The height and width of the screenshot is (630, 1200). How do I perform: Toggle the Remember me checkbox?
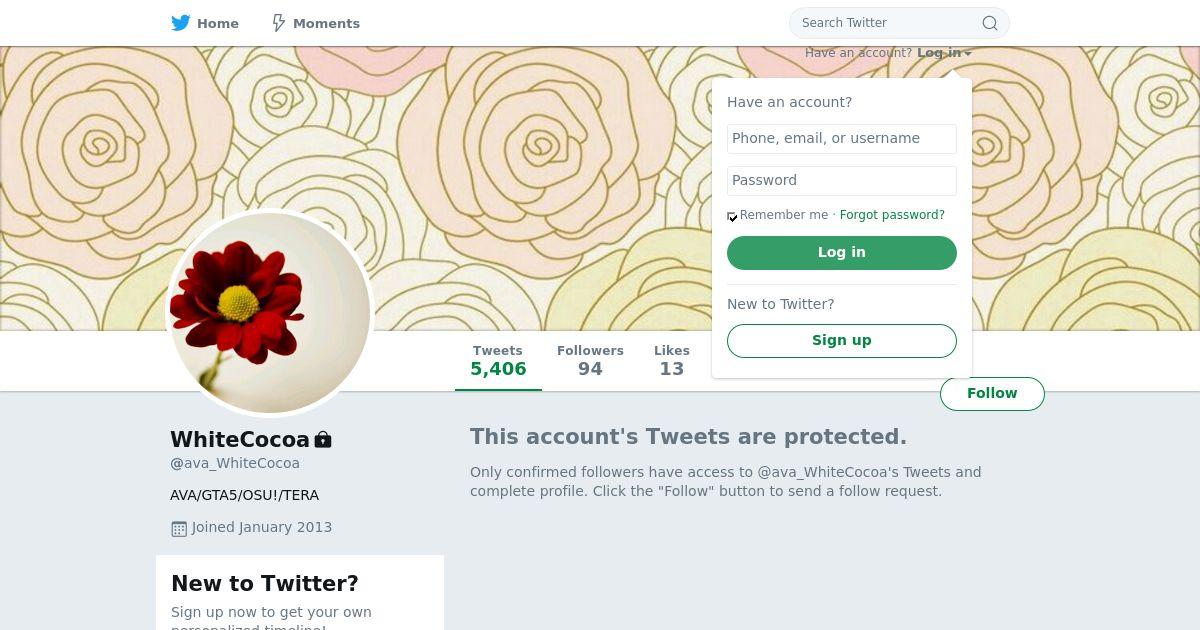pos(732,216)
